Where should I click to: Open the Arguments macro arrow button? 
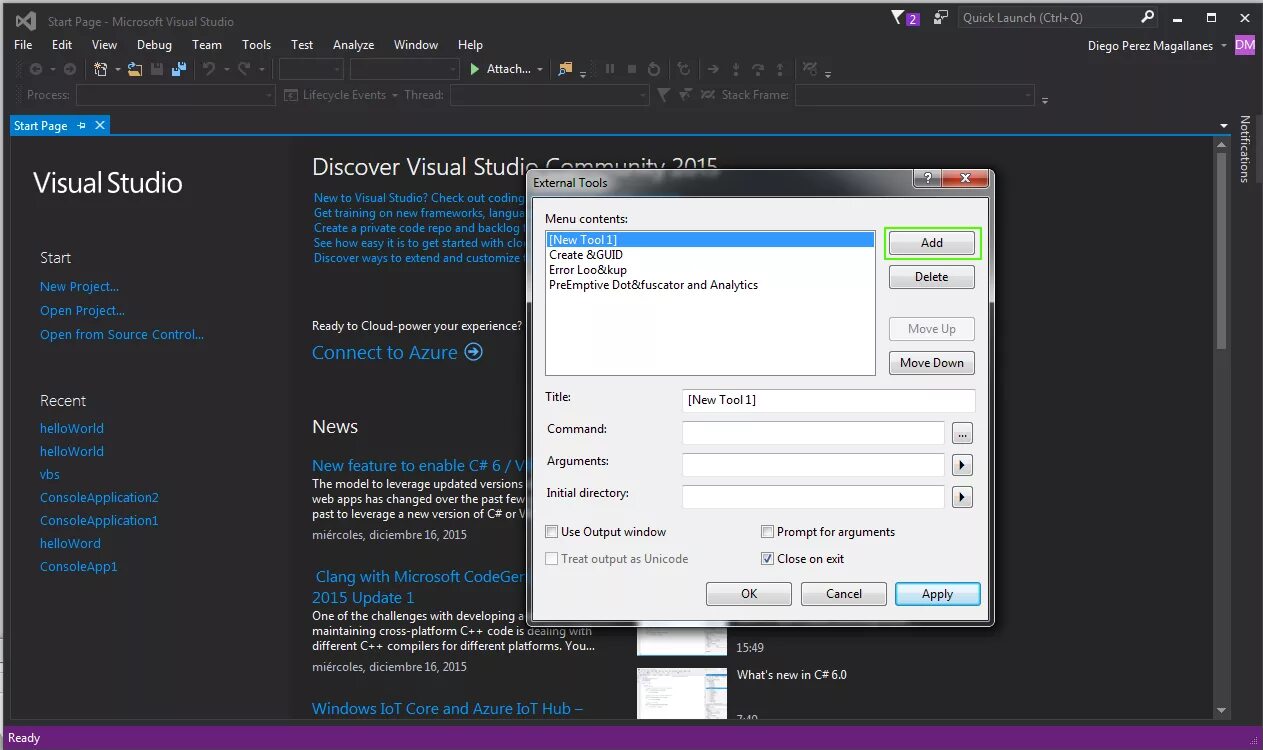pyautogui.click(x=962, y=465)
